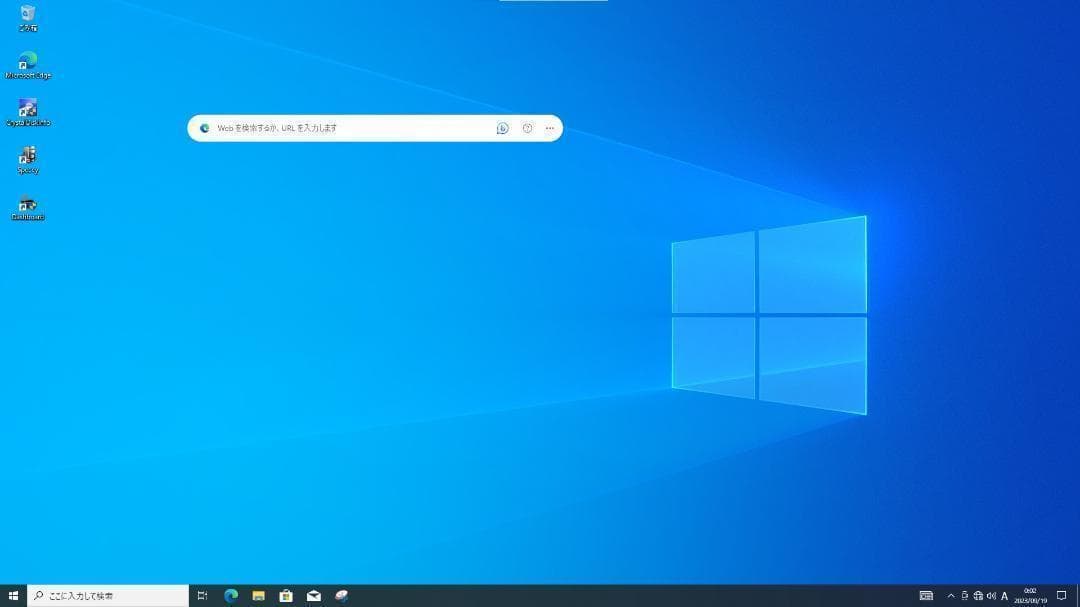1080x607 pixels.
Task: Open the Bing chat icon in the search bar
Action: [502, 128]
